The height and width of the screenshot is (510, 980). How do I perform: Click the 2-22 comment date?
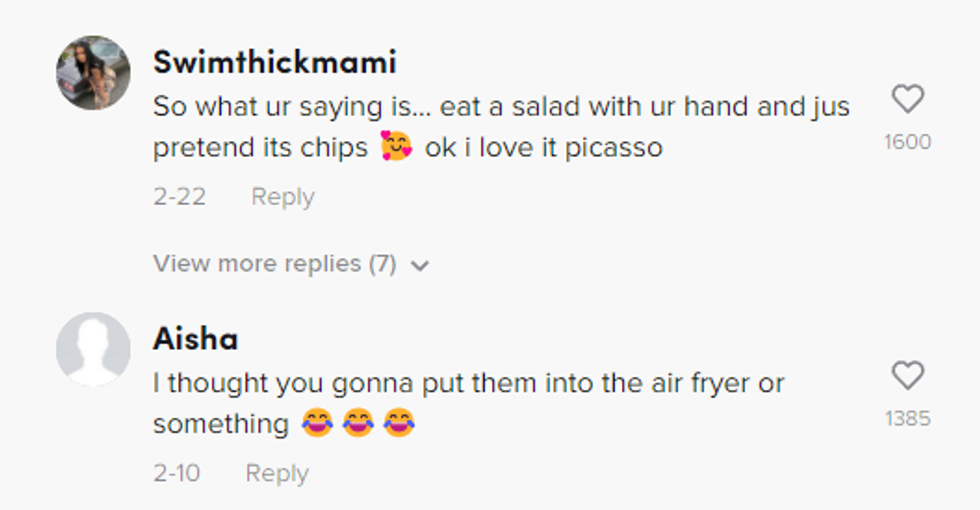[179, 197]
